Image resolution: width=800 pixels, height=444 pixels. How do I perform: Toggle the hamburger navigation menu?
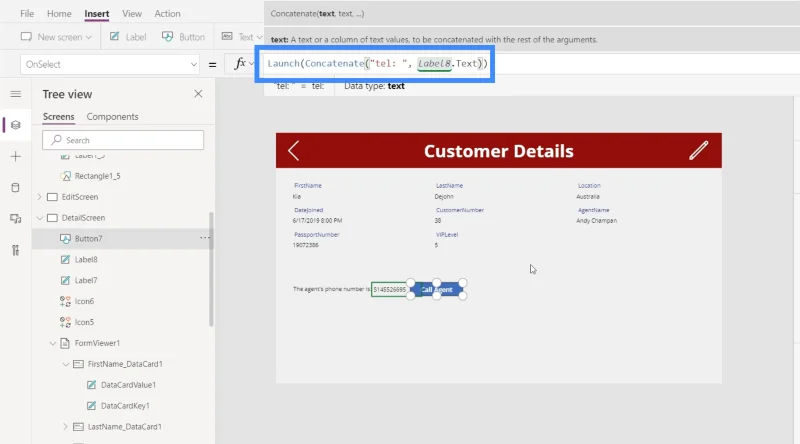coord(16,94)
